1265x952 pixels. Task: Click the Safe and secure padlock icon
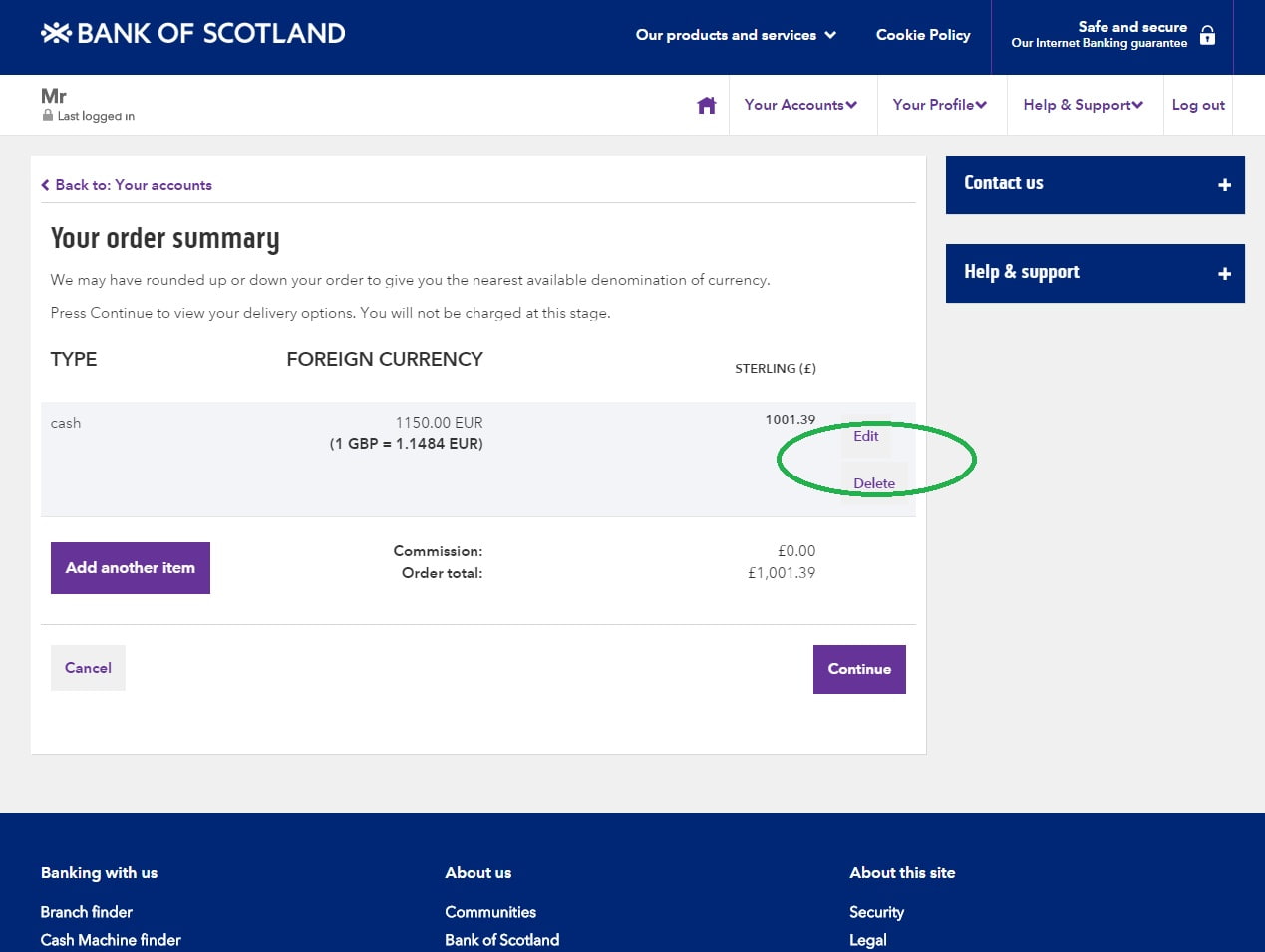[x=1207, y=35]
